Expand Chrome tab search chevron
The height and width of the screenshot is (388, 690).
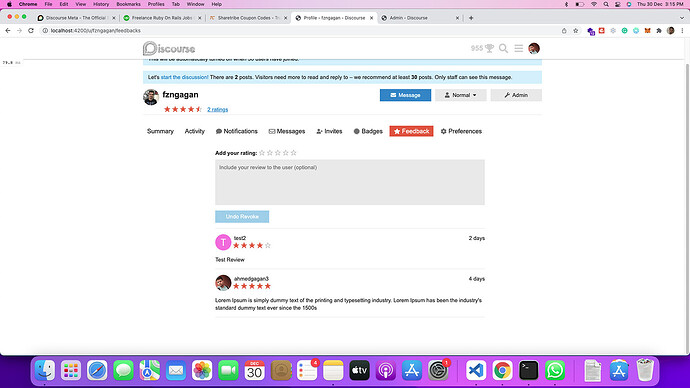tap(682, 18)
